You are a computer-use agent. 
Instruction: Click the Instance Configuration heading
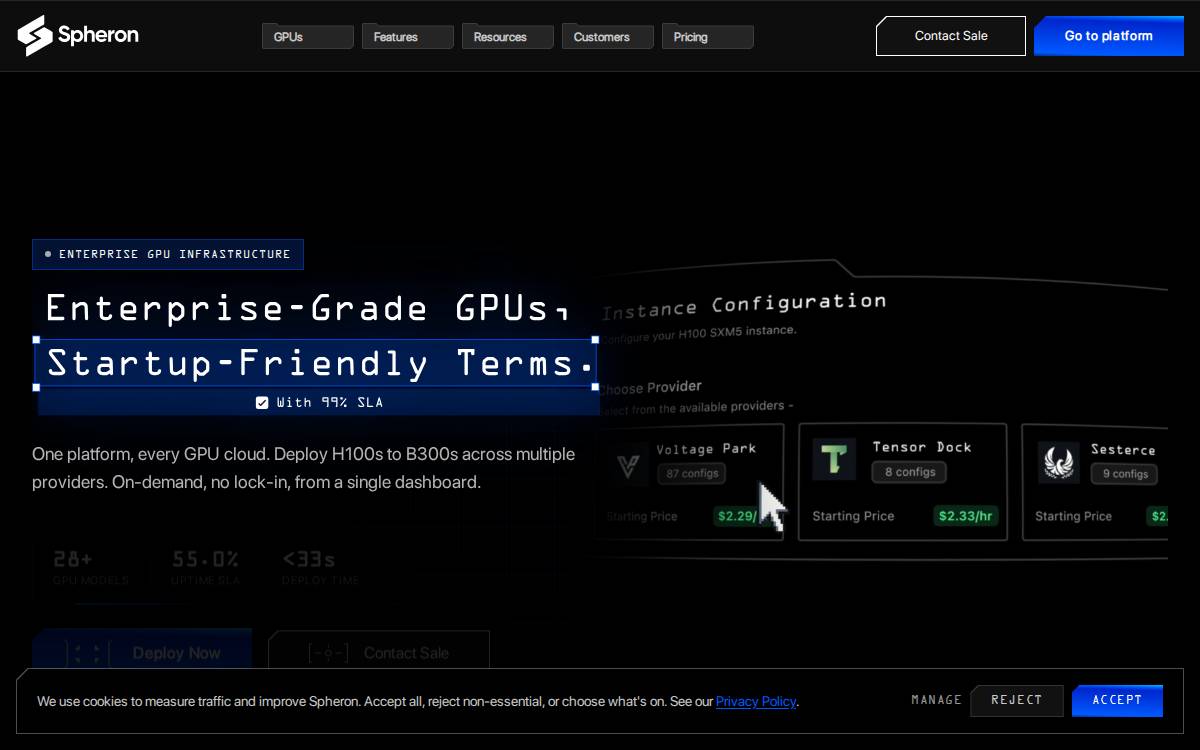pos(743,305)
